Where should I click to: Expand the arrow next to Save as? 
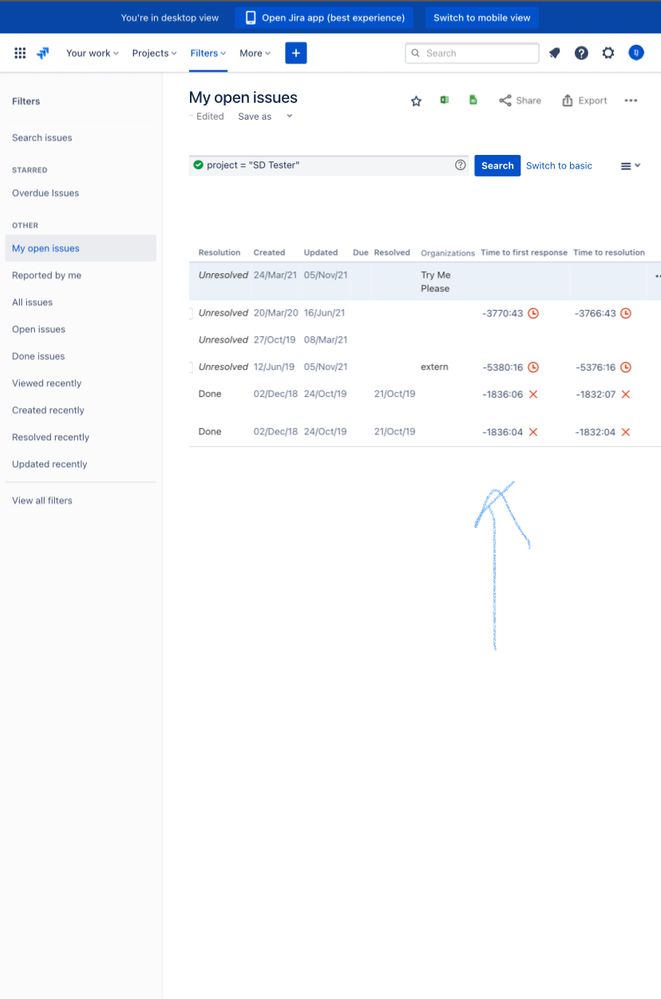coord(289,116)
